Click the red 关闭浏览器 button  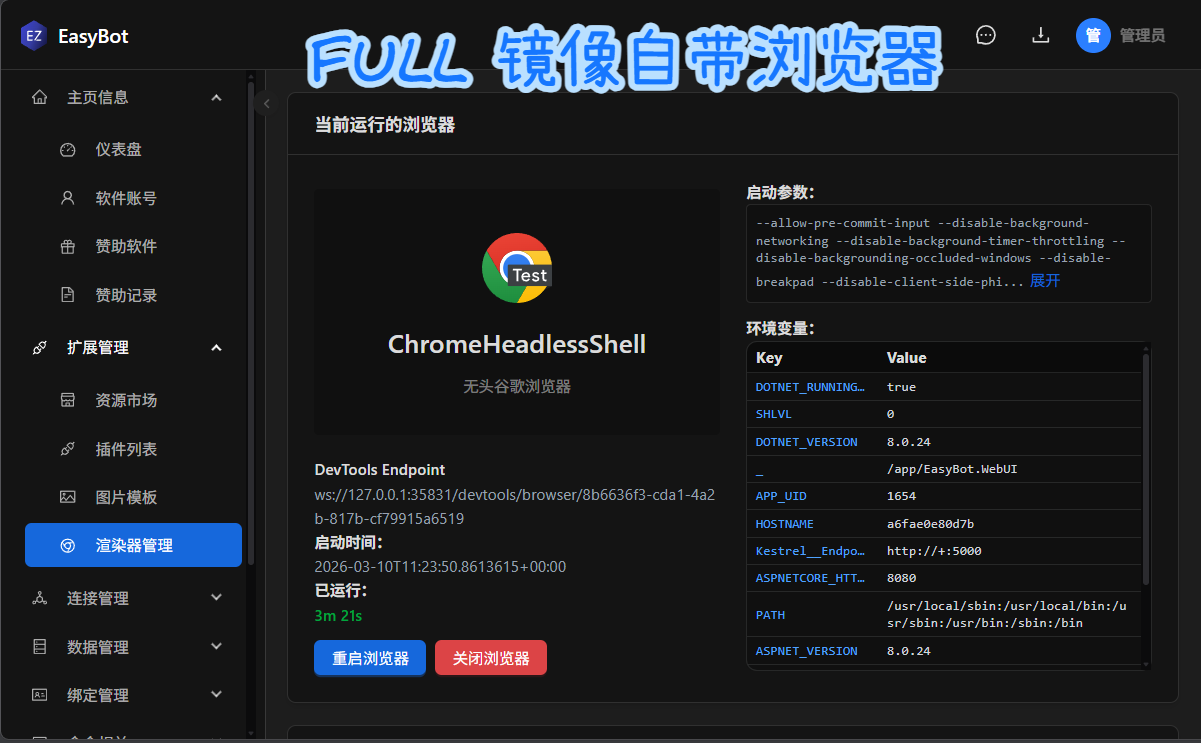491,658
